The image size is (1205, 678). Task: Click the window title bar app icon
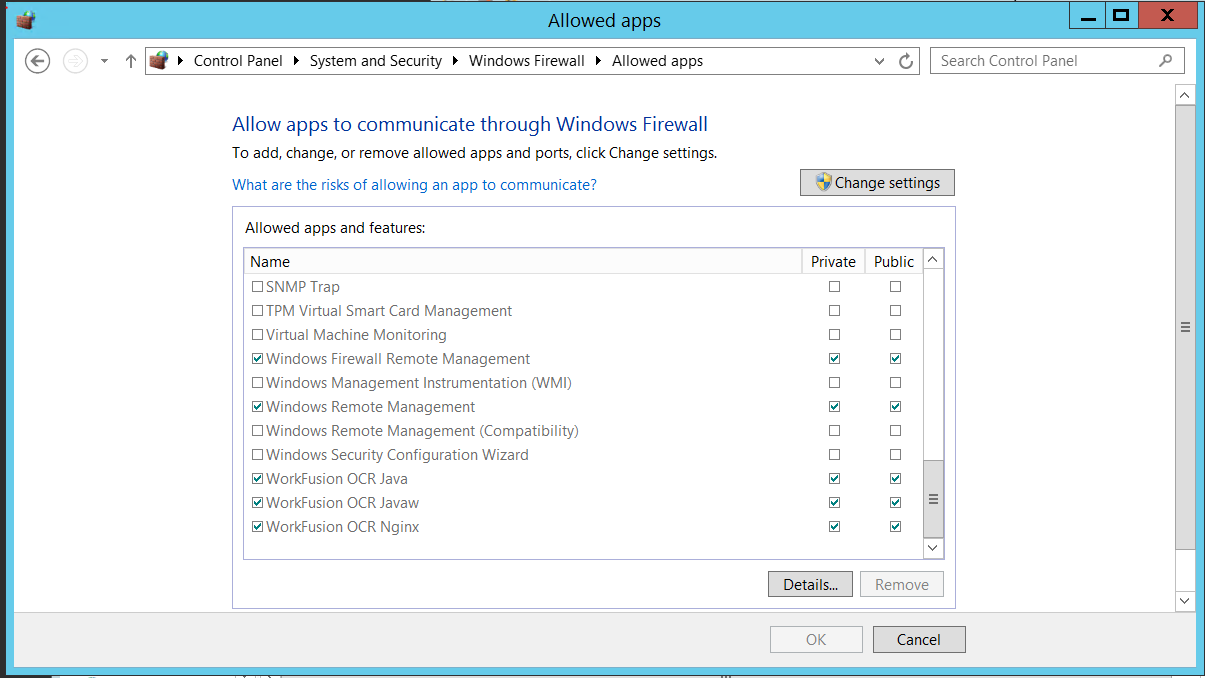(25, 20)
